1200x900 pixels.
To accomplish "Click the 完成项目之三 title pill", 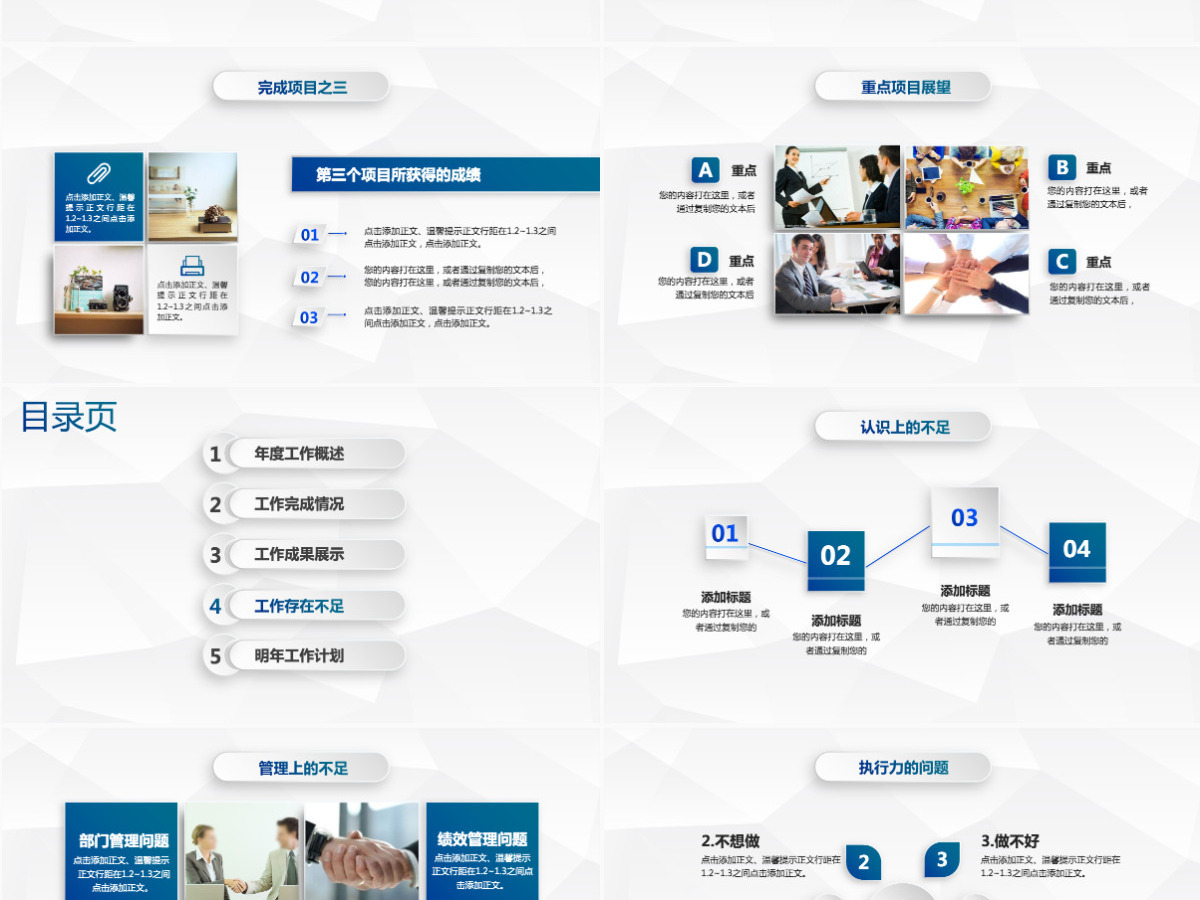I will tap(301, 87).
